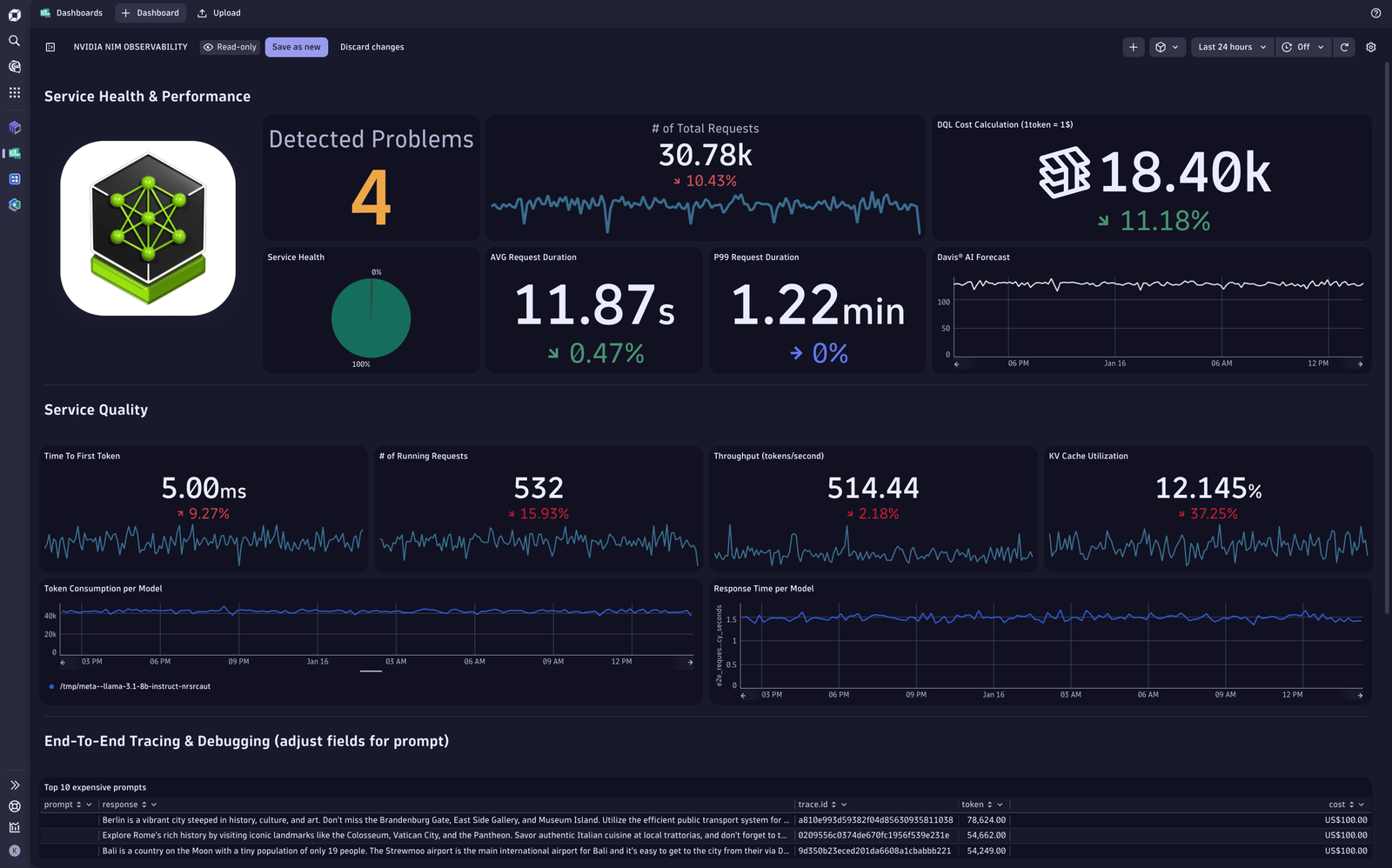Pan Token Consumption chart left arrow
The width and height of the screenshot is (1392, 868).
tap(63, 663)
